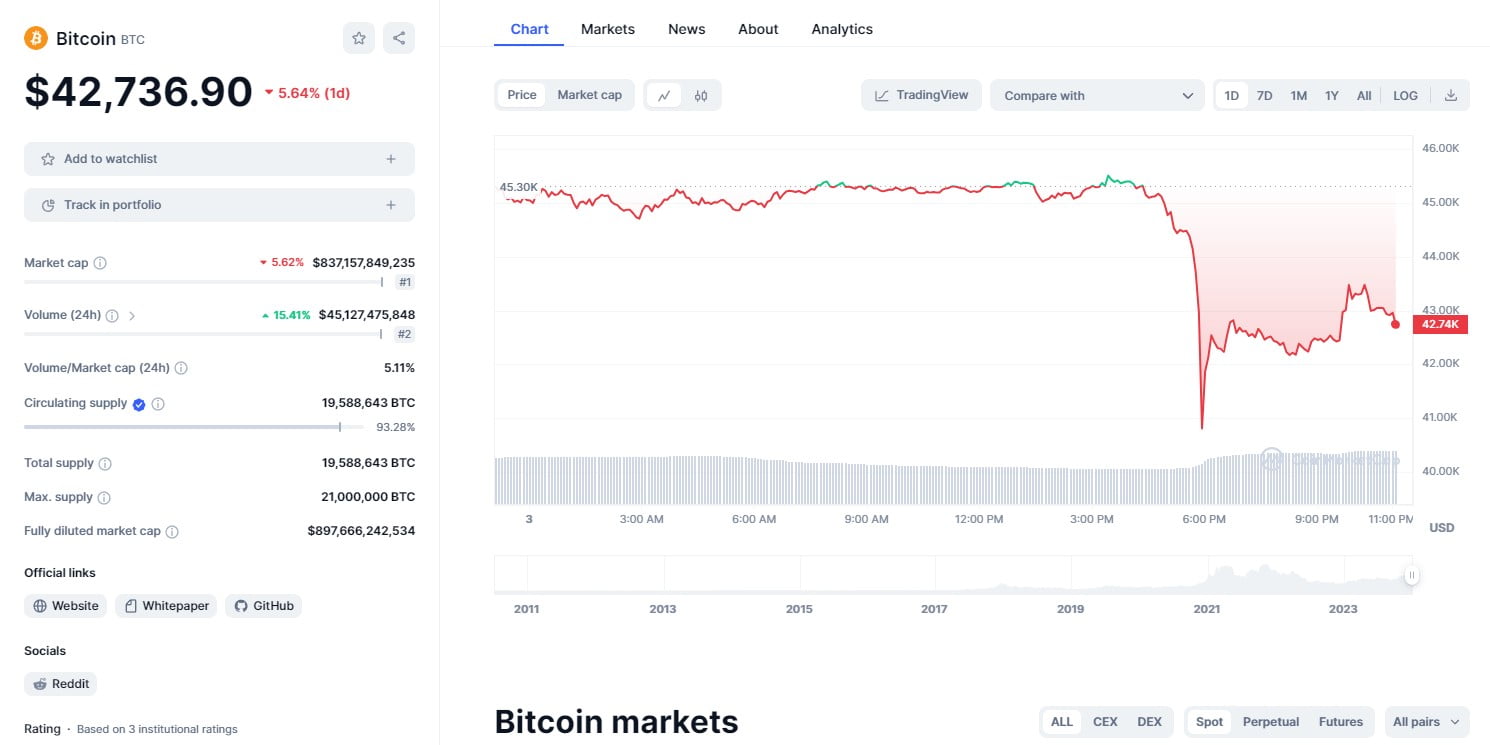
Task: Show Perpetual markets
Action: [1271, 722]
